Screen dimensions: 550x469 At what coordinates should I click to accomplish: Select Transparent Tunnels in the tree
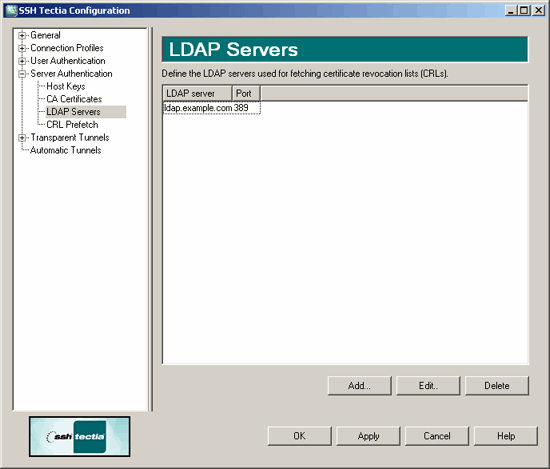pyautogui.click(x=69, y=137)
